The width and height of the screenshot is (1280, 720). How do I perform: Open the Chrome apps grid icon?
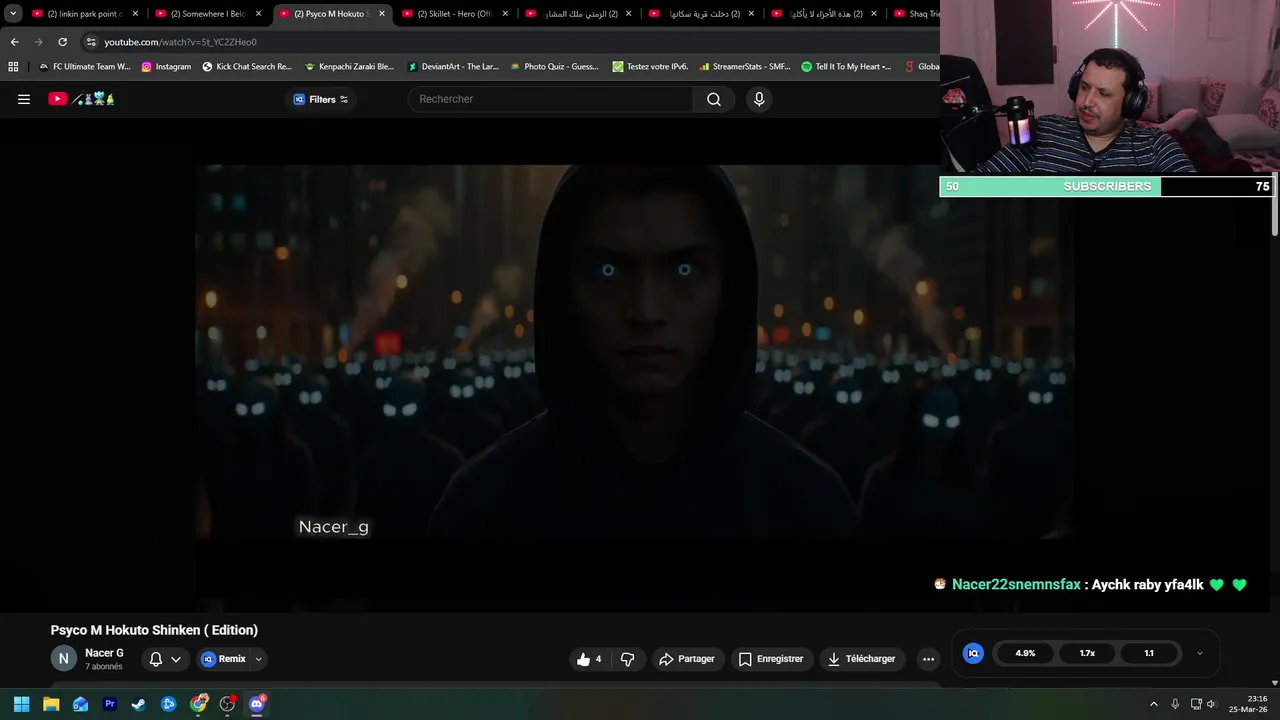[13, 67]
